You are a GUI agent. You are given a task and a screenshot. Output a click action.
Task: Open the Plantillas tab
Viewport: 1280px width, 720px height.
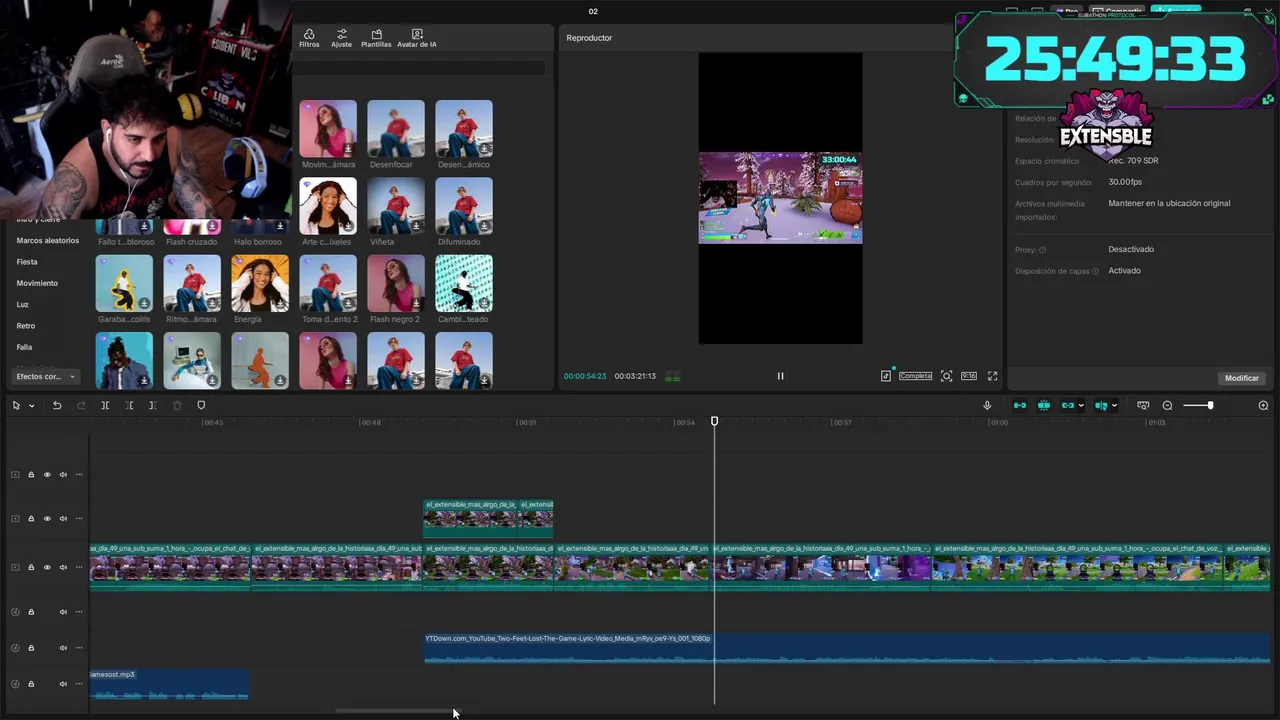pos(376,38)
